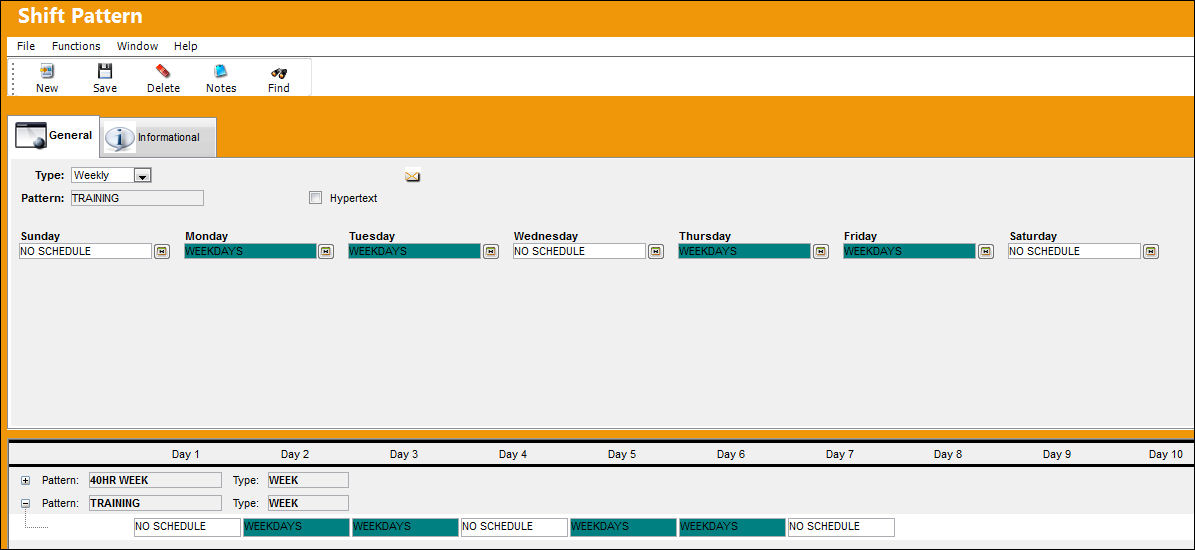Open the Thursday schedule lookup button
The image size is (1195, 550).
820,251
